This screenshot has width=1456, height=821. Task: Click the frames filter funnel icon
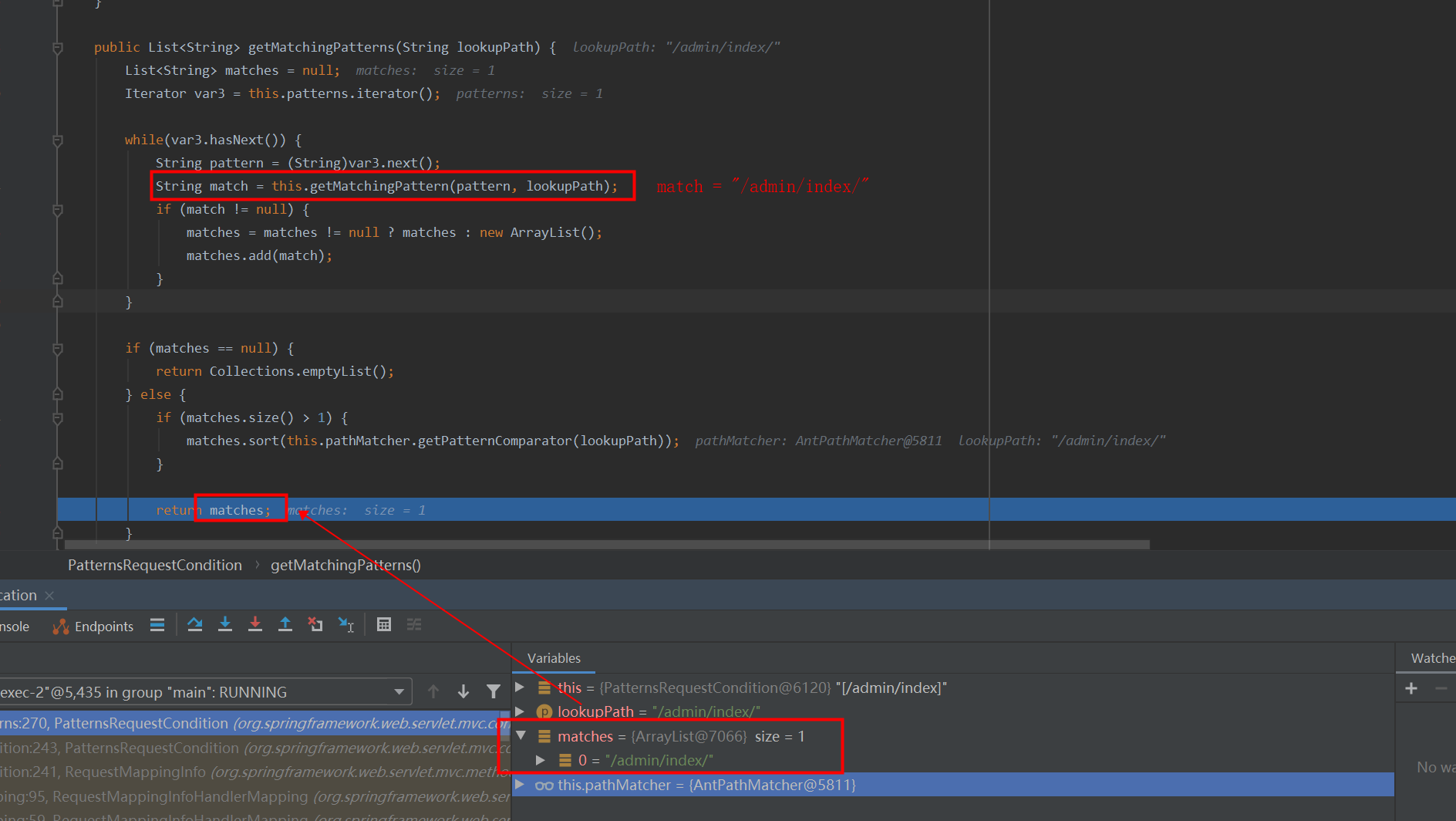click(494, 692)
